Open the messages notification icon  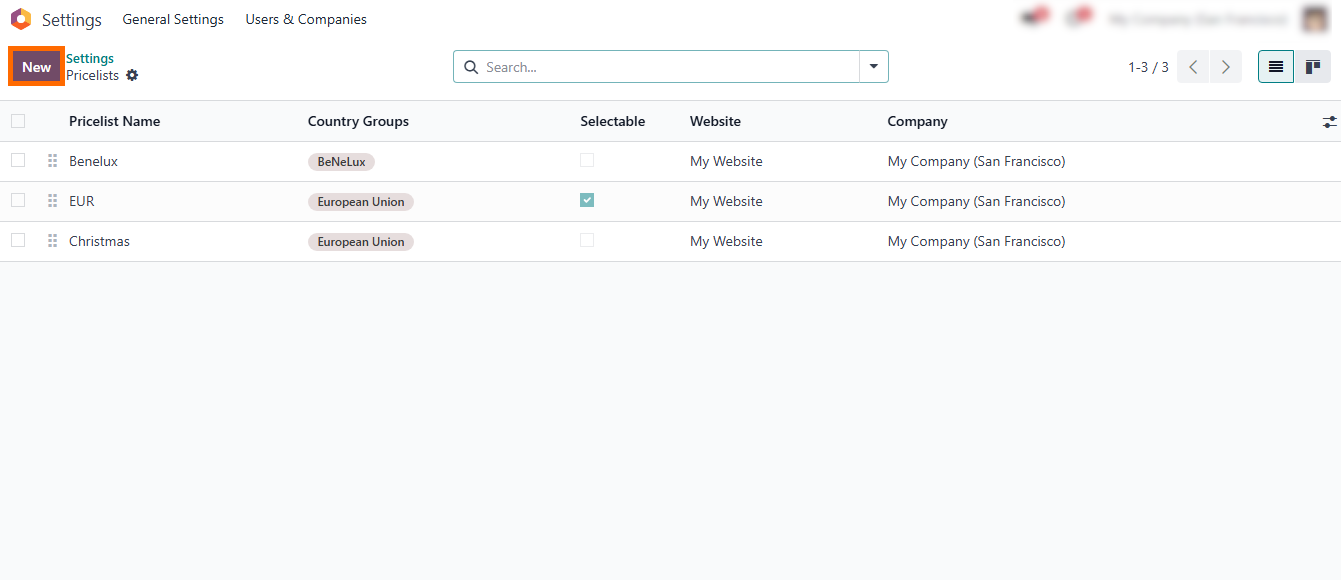[x=1032, y=18]
